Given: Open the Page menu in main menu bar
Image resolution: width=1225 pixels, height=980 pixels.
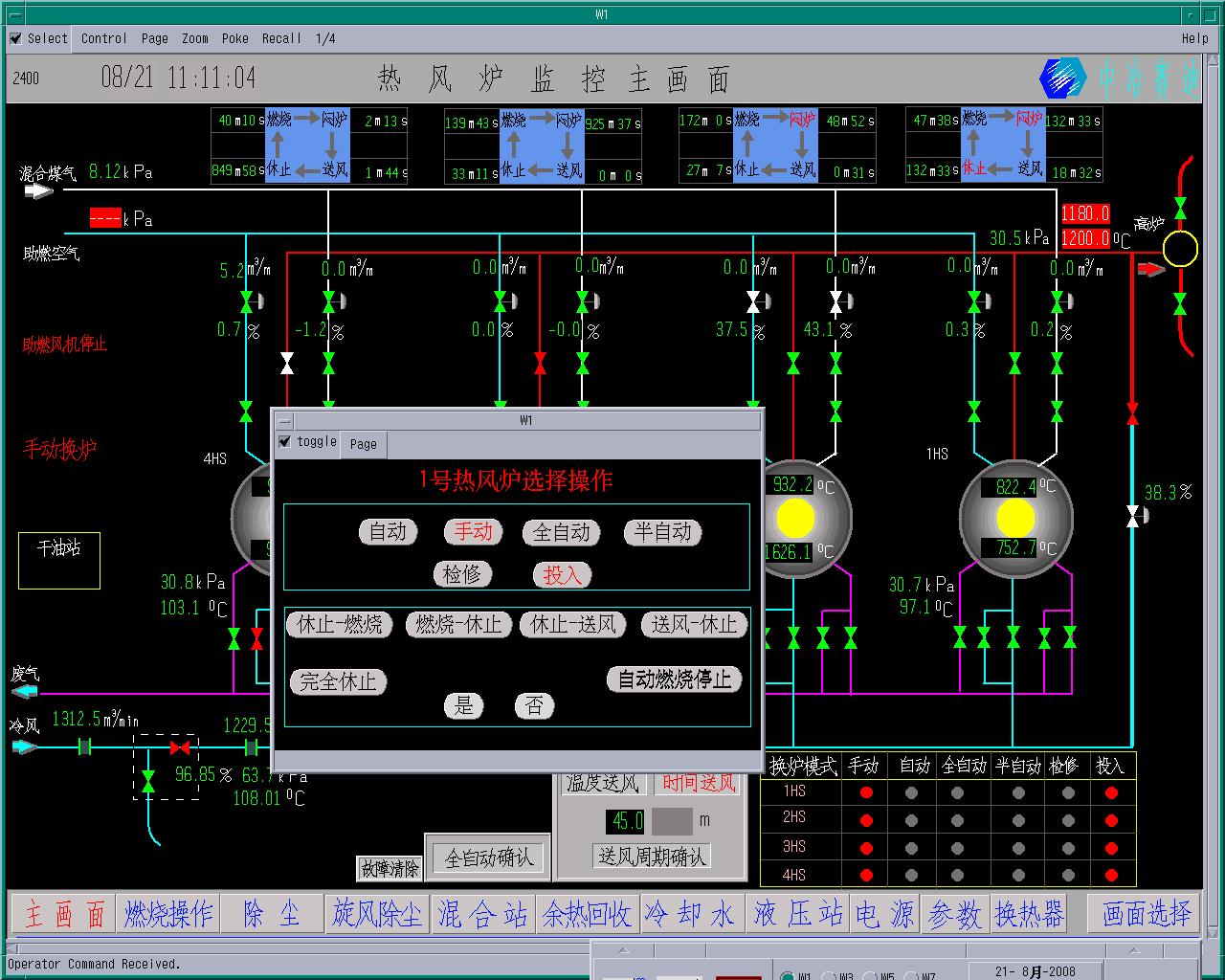Looking at the screenshot, I should coord(154,38).
